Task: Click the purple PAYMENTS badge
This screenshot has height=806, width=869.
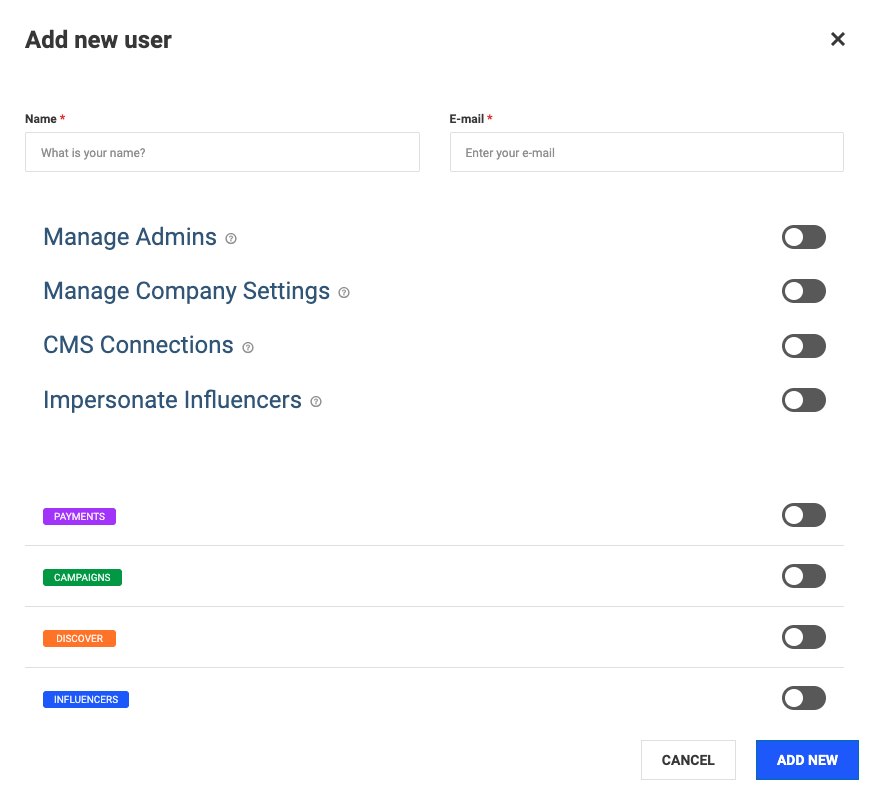Action: point(79,516)
